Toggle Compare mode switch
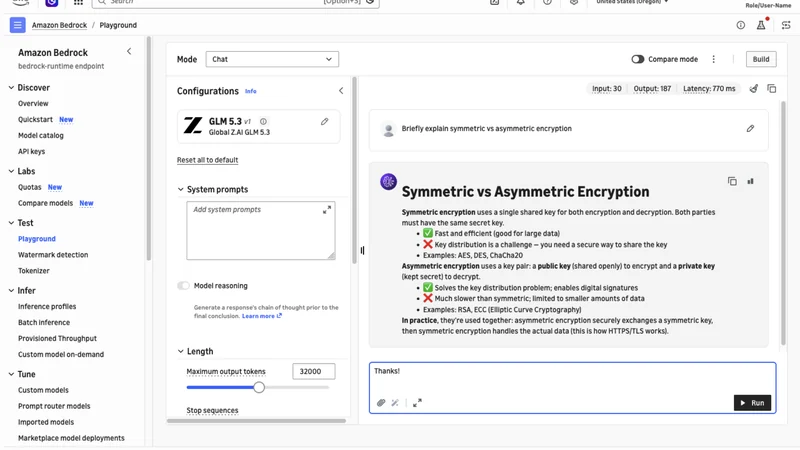Image resolution: width=800 pixels, height=450 pixels. tap(637, 59)
